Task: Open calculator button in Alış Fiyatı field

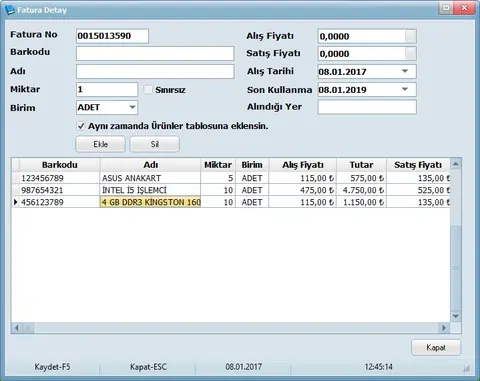Action: 411,36
